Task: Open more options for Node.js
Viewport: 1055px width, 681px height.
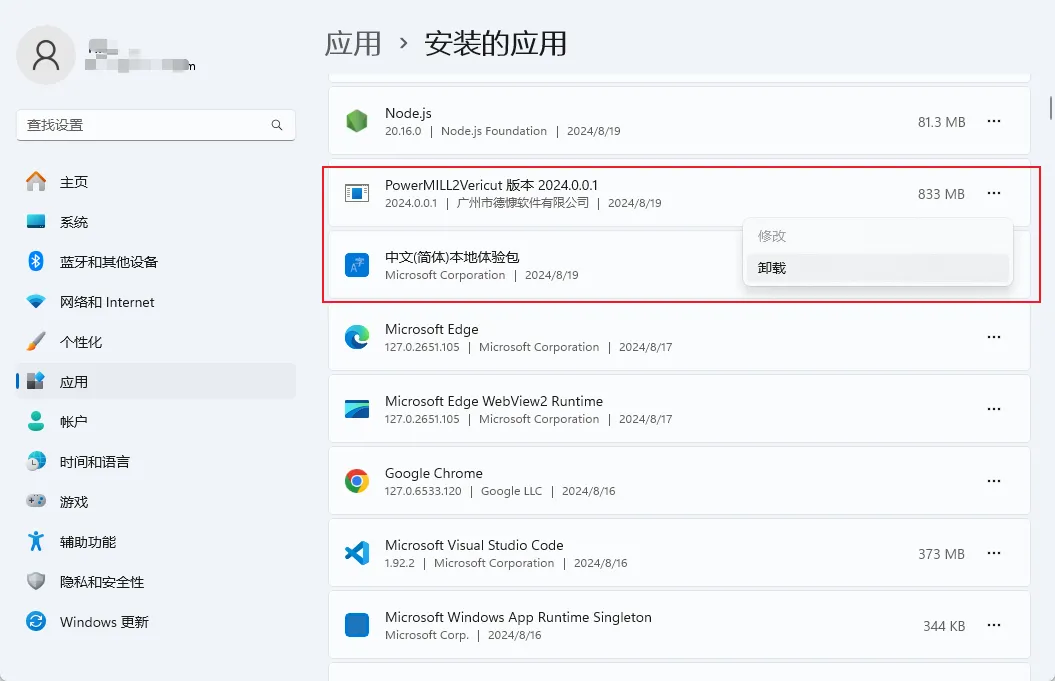Action: click(x=994, y=121)
